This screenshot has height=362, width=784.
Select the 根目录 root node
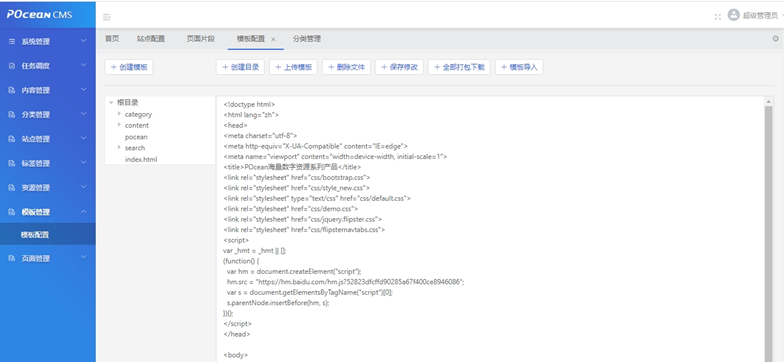click(128, 102)
